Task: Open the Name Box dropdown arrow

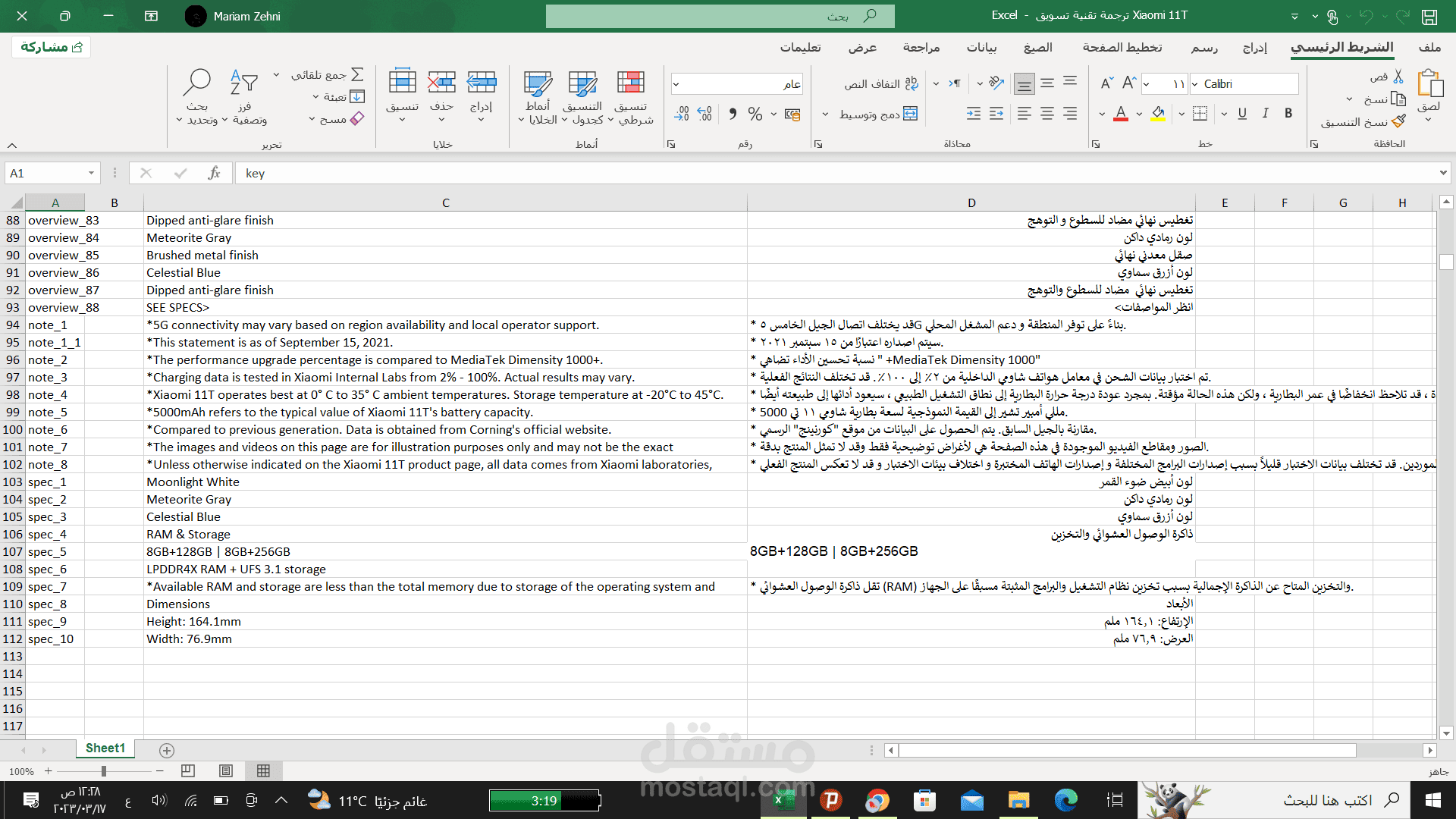Action: point(91,173)
